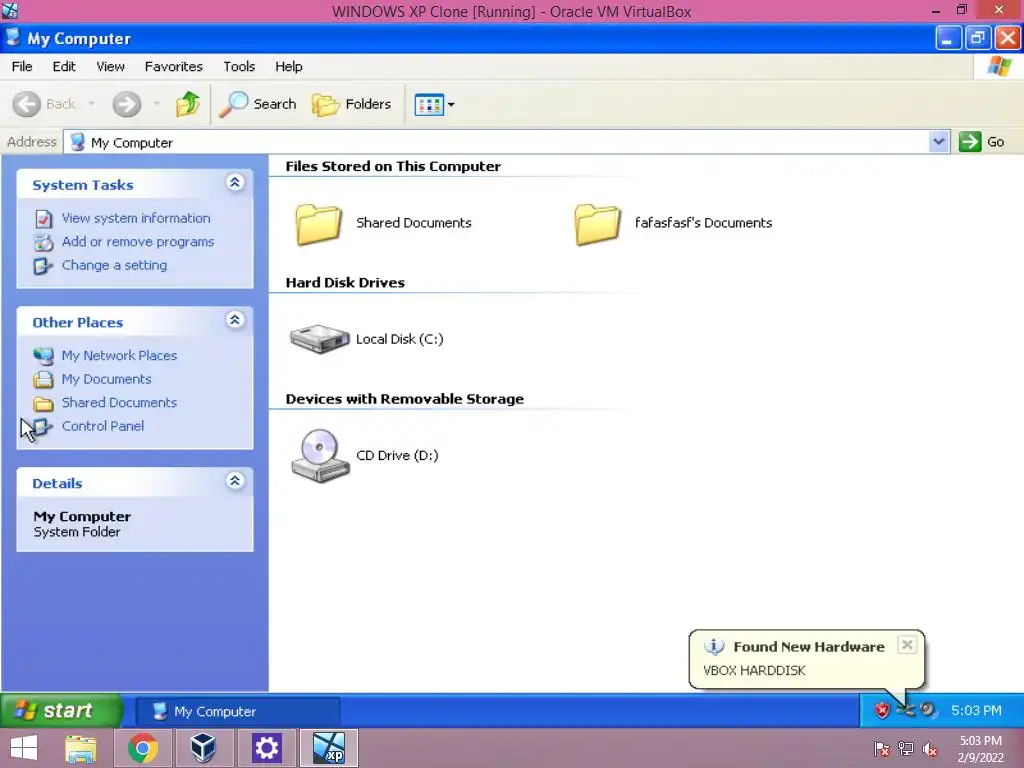Collapse the System Tasks panel
Image resolution: width=1024 pixels, height=768 pixels.
[234, 183]
